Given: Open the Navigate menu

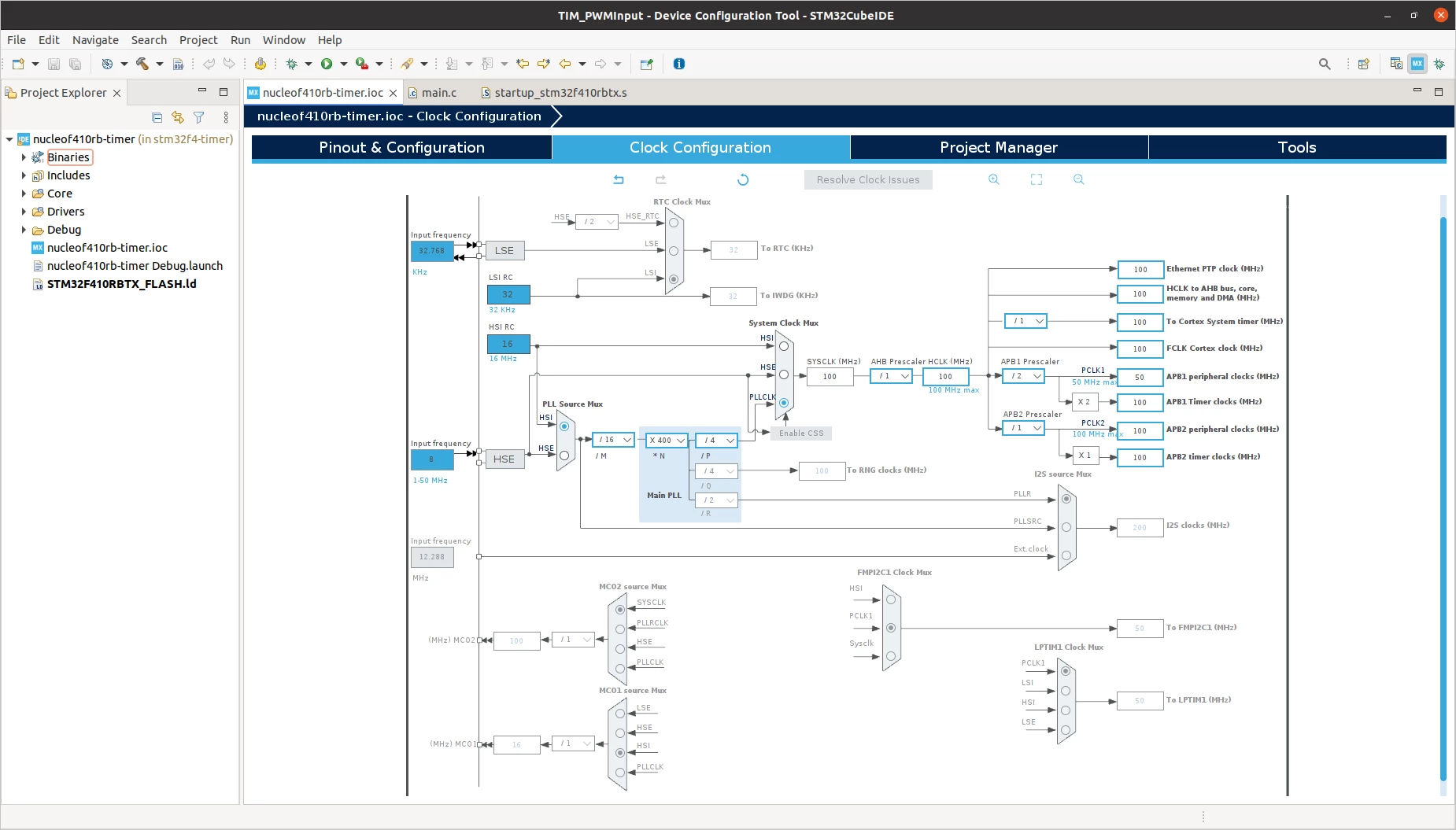Looking at the screenshot, I should pos(95,40).
